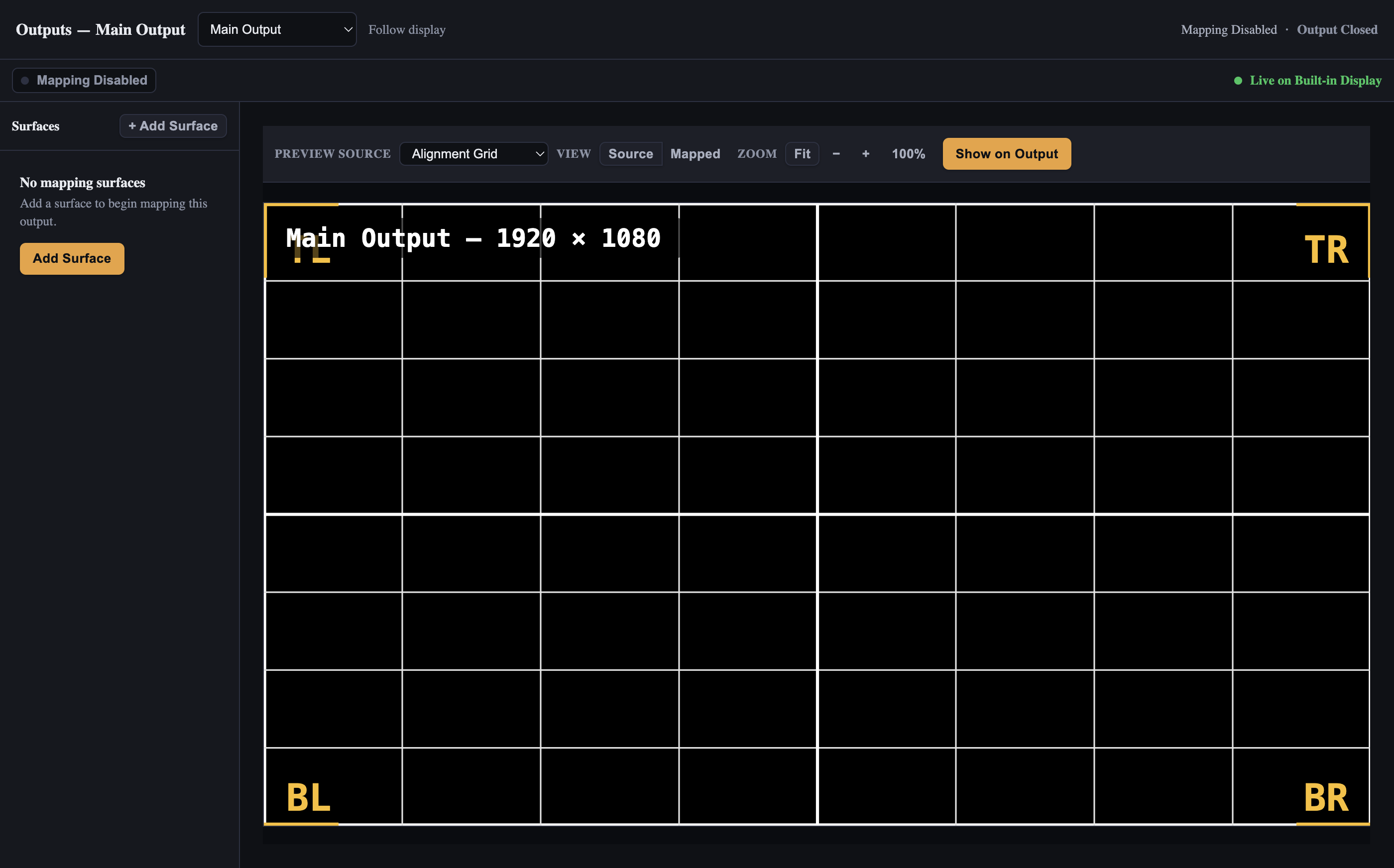Image resolution: width=1394 pixels, height=868 pixels.
Task: Click the Follow display link
Action: click(406, 29)
